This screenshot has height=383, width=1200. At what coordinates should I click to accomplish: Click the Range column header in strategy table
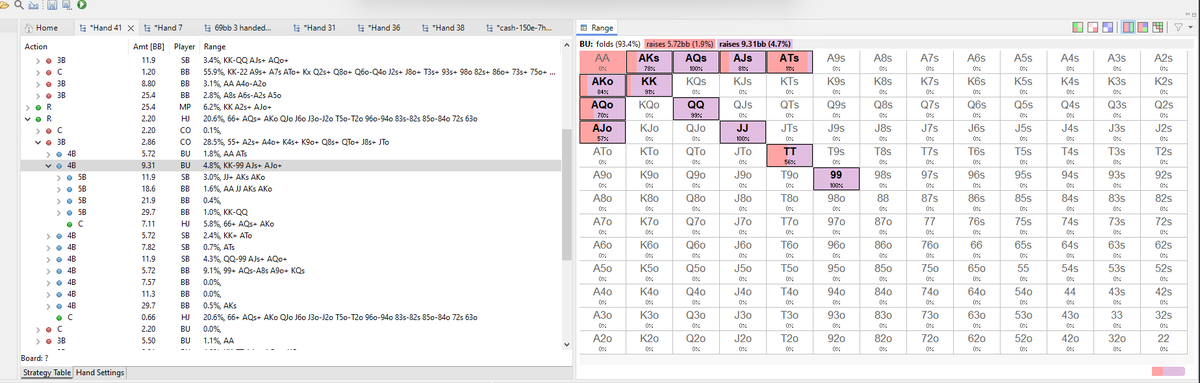coord(214,47)
